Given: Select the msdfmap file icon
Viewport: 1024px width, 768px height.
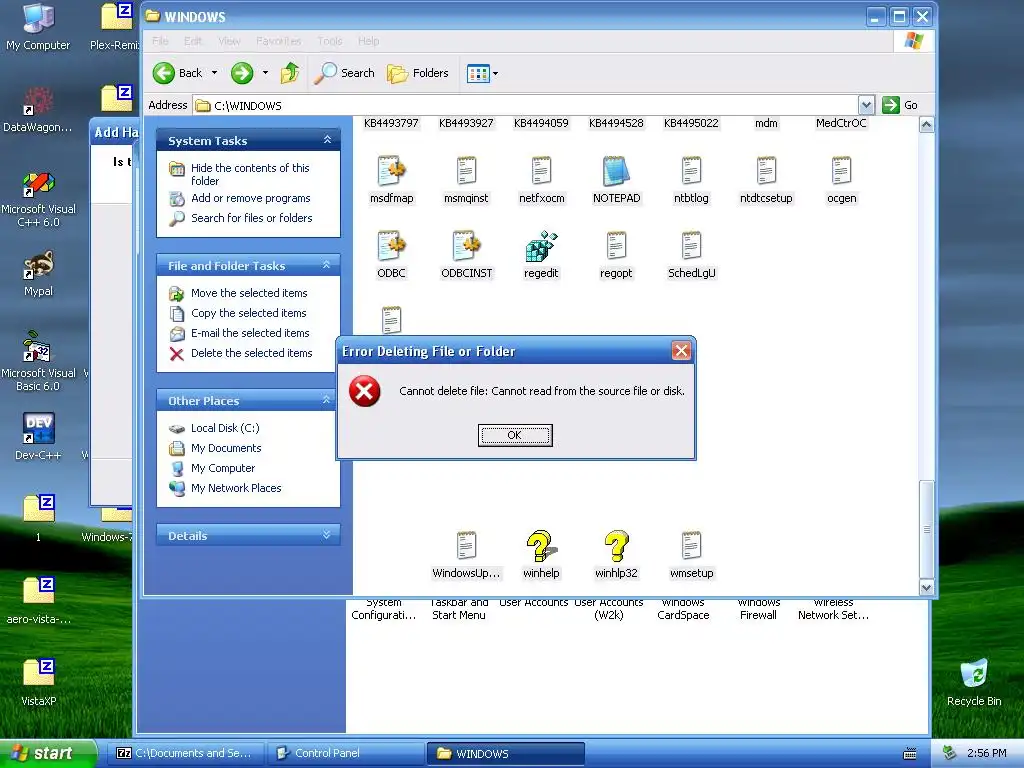Looking at the screenshot, I should click(391, 171).
